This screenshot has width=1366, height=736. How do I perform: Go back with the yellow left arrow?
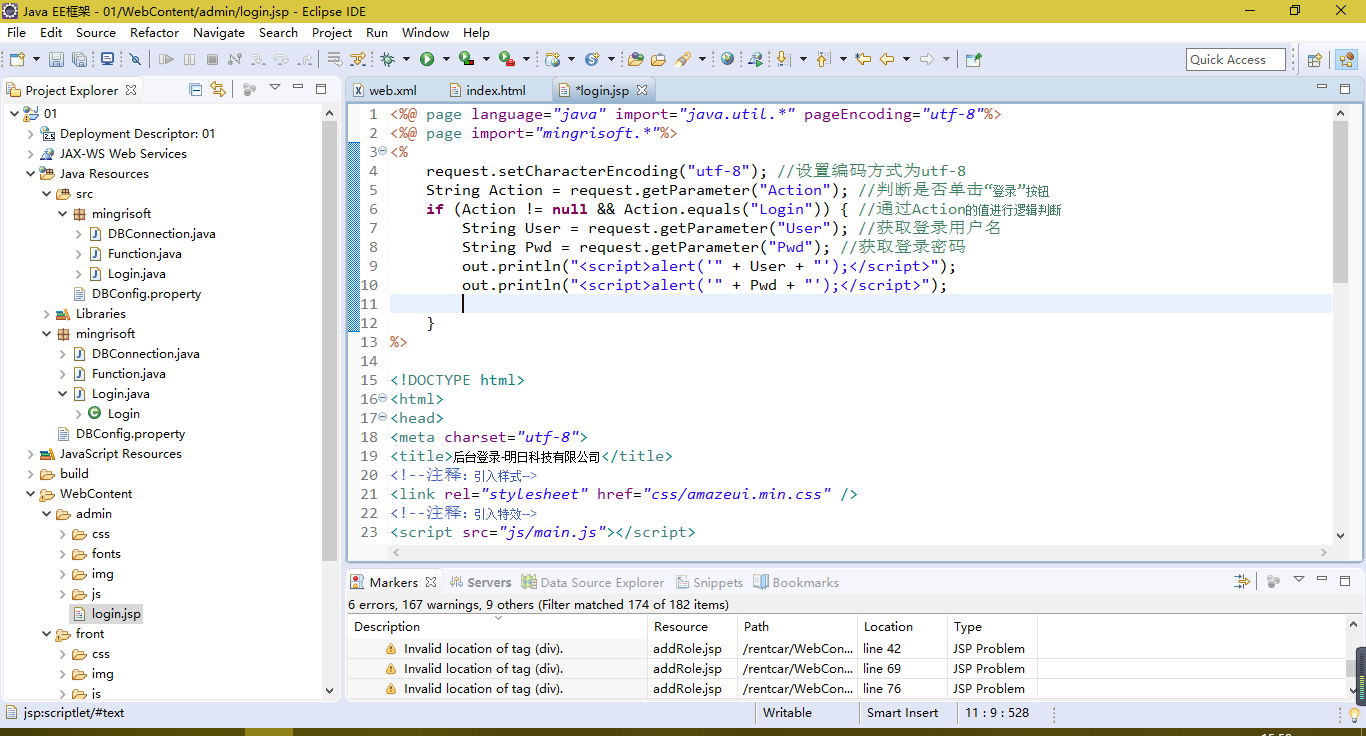coord(887,60)
